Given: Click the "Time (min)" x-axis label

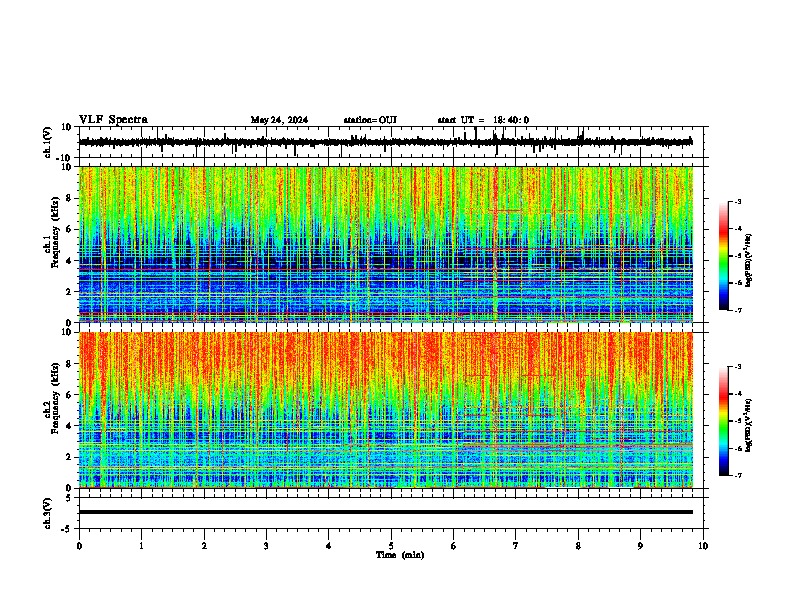Looking at the screenshot, I should click(x=400, y=555).
